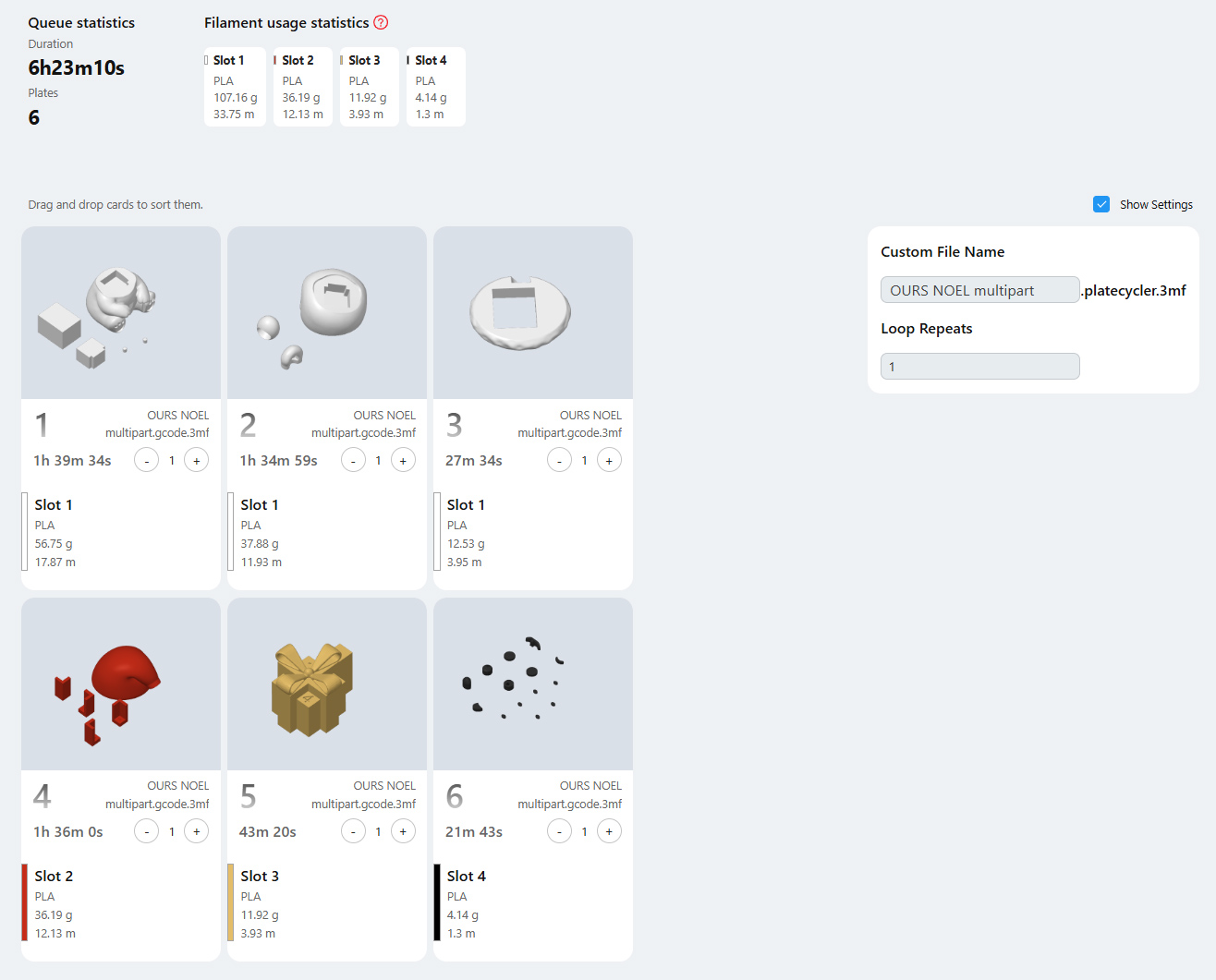Increase plate 6 repeats with plus button
This screenshot has height=980, width=1216.
(609, 831)
